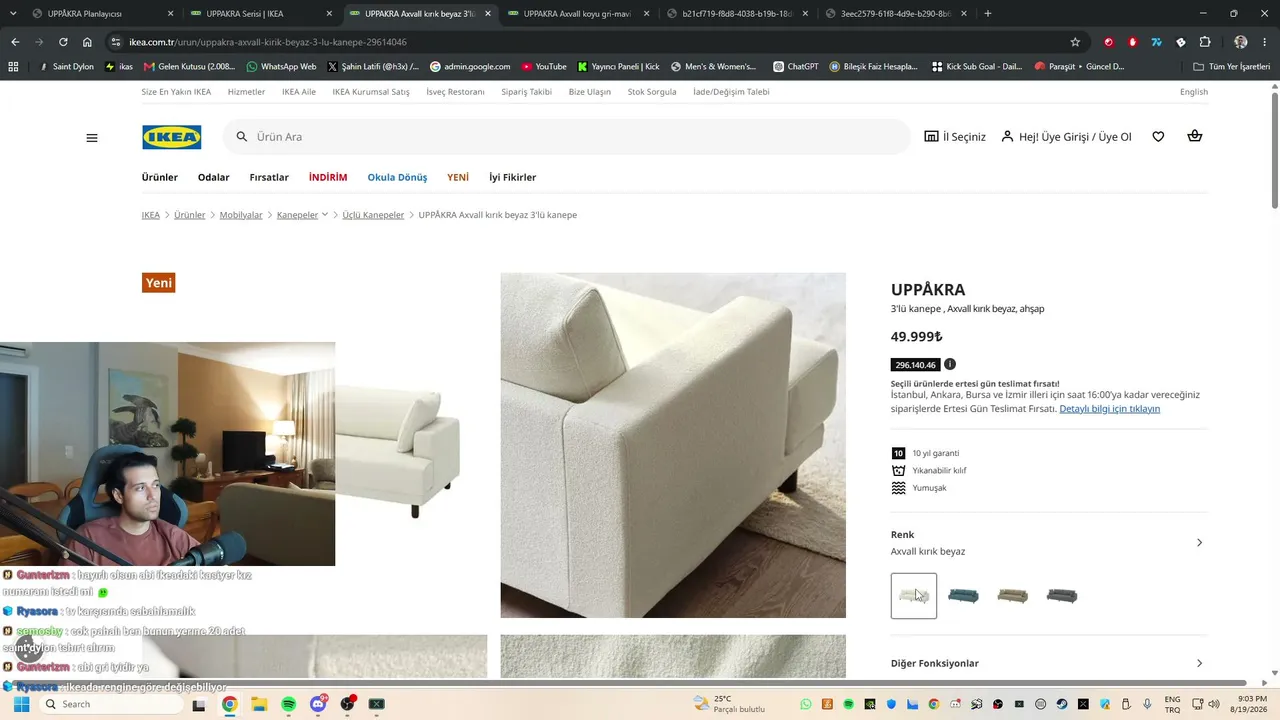Click the İl Seçiniz store selector
This screenshot has width=1280, height=720.
coord(955,137)
